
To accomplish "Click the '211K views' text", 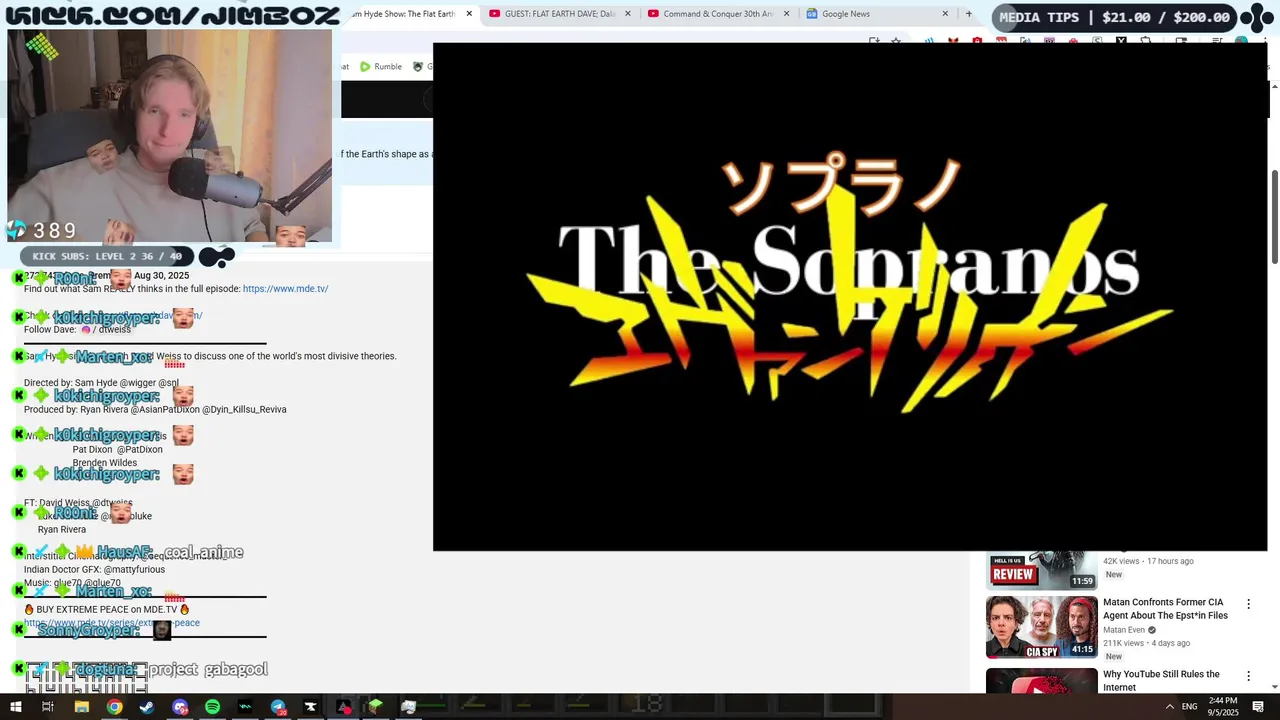I will tap(1123, 643).
